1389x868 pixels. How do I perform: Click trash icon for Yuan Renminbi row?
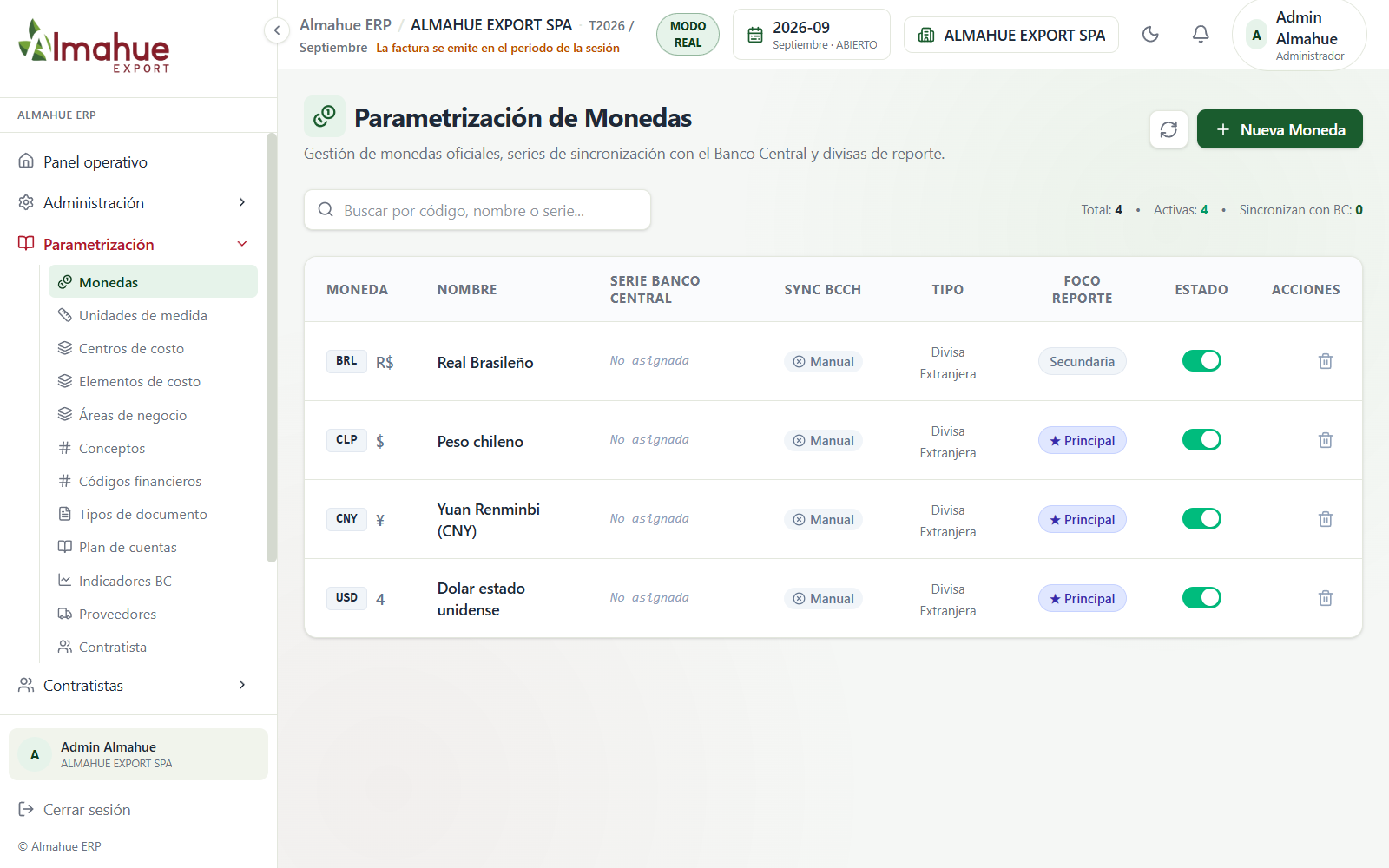coord(1326,519)
